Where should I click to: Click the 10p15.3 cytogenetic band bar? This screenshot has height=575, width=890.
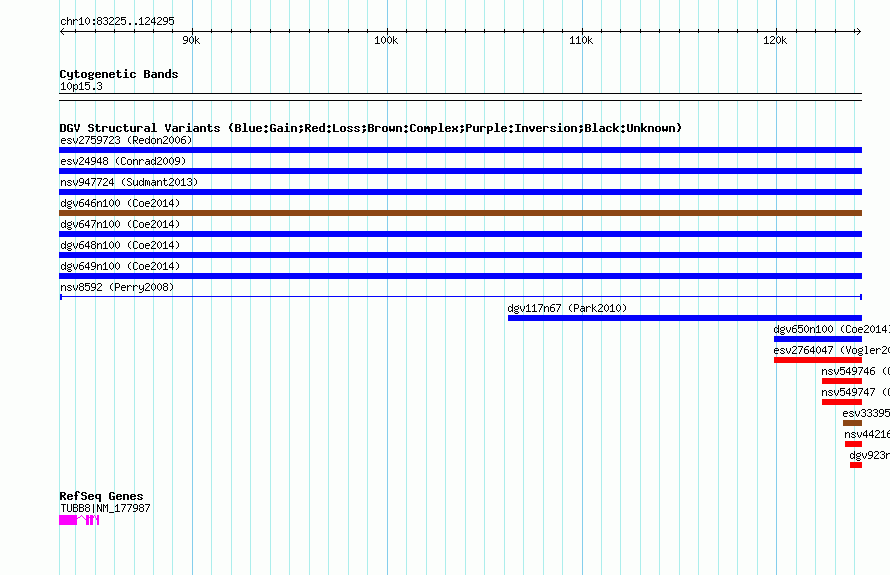pyautogui.click(x=460, y=97)
